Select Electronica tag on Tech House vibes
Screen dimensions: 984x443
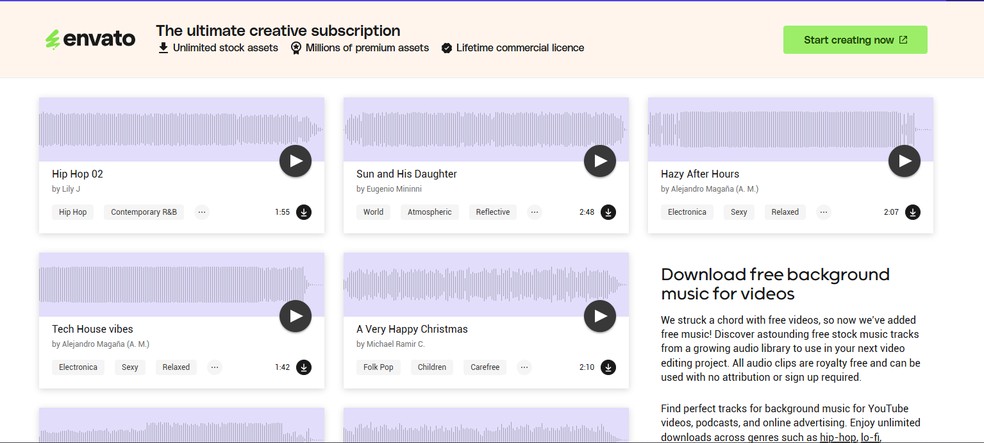(78, 367)
